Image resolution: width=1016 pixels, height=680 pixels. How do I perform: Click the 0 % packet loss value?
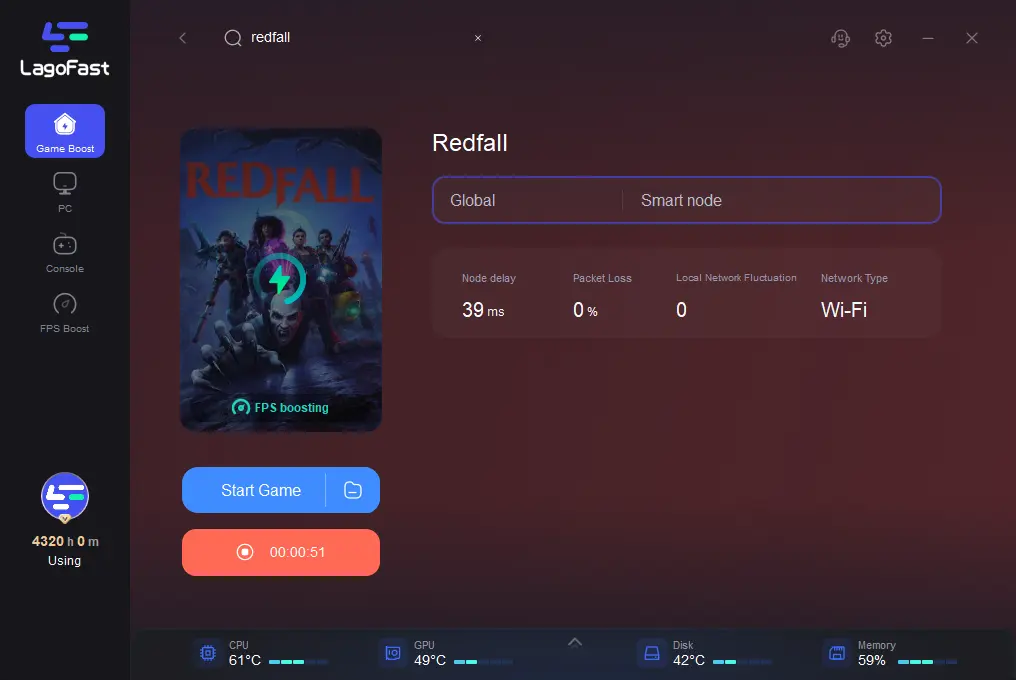585,310
